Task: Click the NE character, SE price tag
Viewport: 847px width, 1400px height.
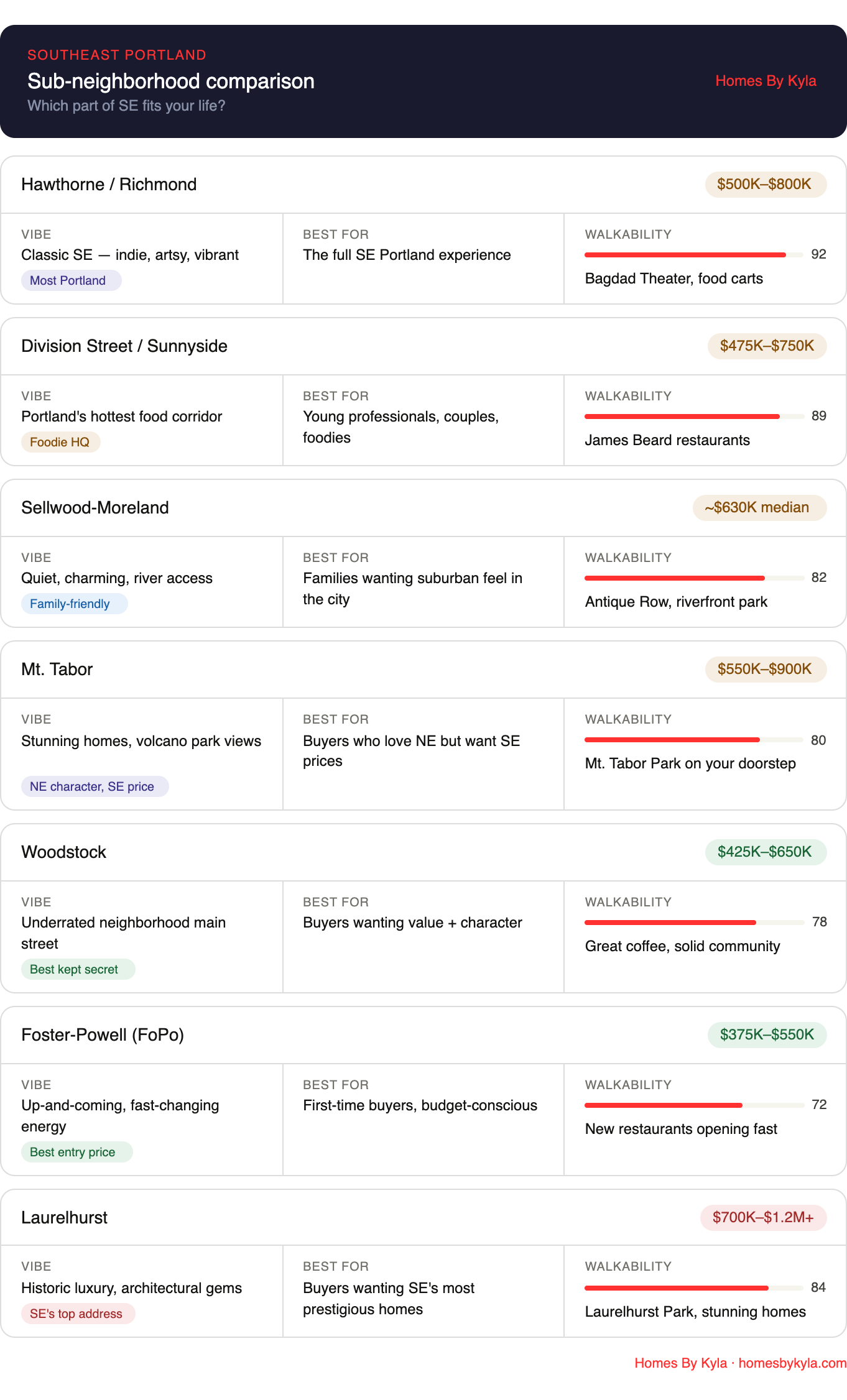Action: pyautogui.click(x=95, y=786)
